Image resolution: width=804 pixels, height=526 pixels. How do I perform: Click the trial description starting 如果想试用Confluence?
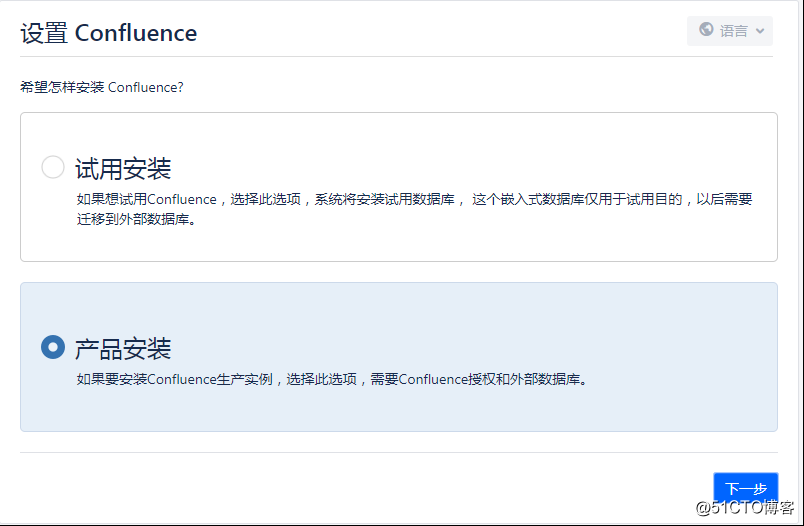click(x=414, y=209)
